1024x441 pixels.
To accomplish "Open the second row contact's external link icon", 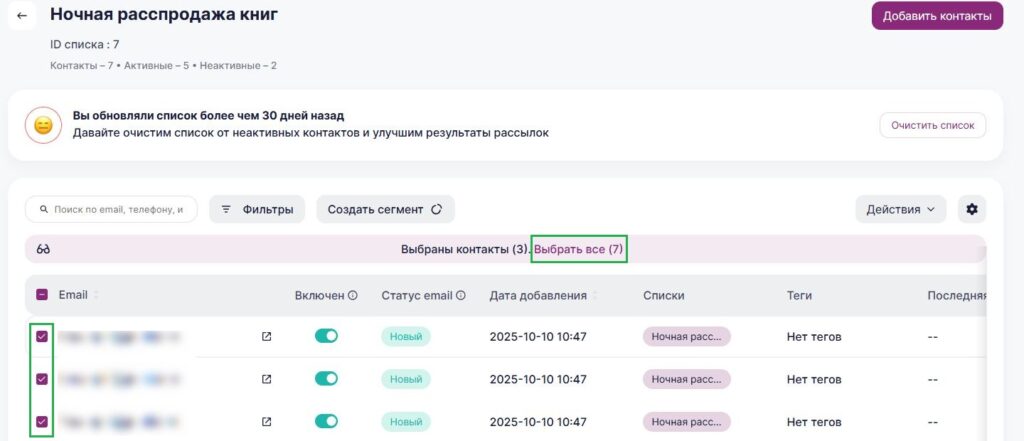I will (x=266, y=379).
